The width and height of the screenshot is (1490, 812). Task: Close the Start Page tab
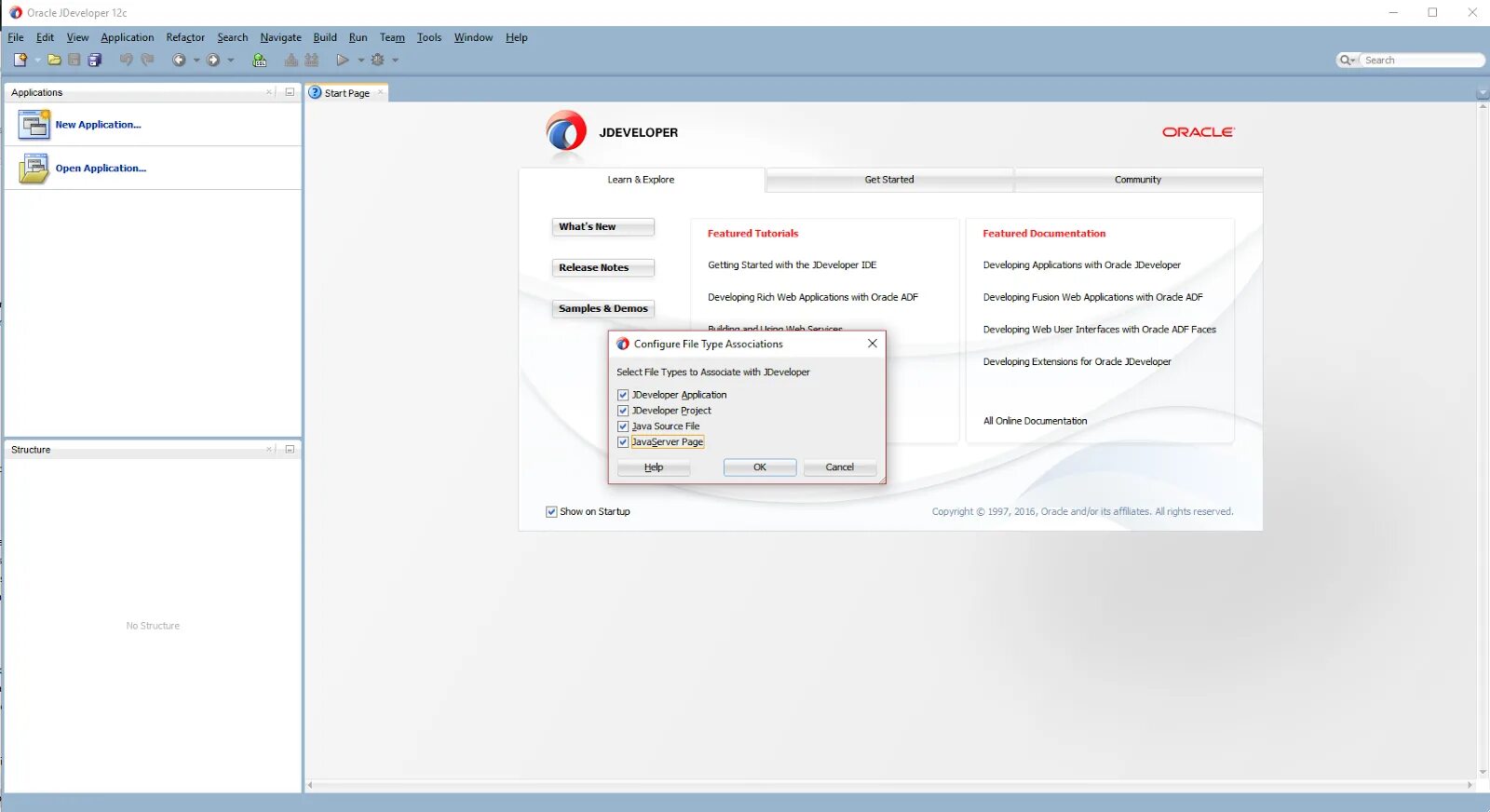380,92
